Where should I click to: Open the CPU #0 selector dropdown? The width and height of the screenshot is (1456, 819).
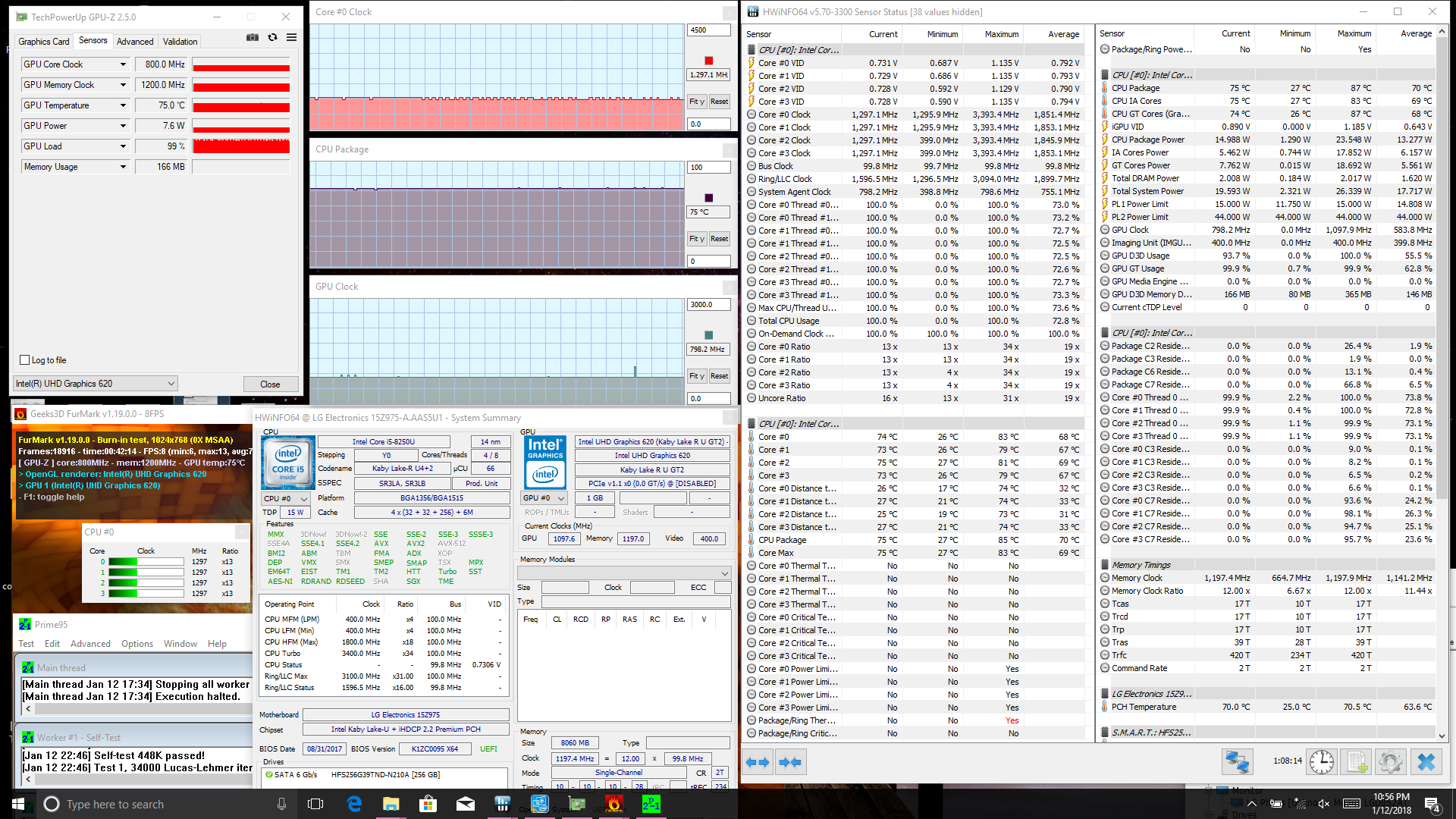[x=287, y=499]
